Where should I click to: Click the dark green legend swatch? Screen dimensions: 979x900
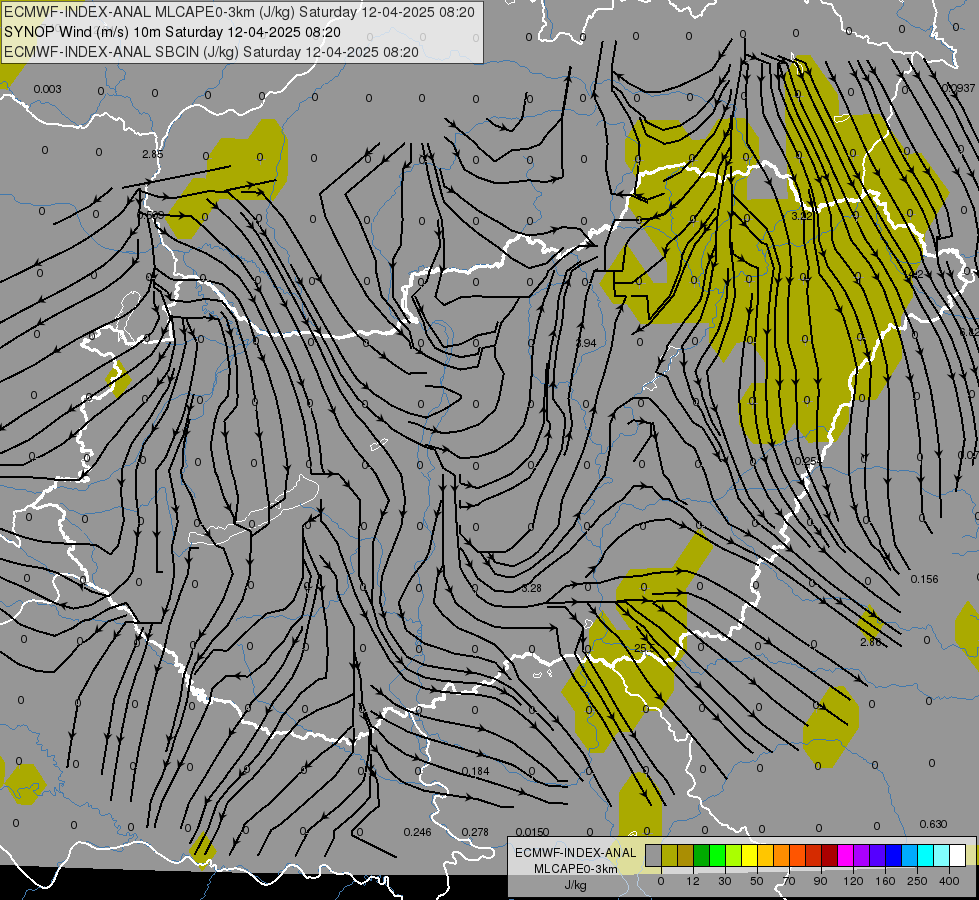point(702,855)
